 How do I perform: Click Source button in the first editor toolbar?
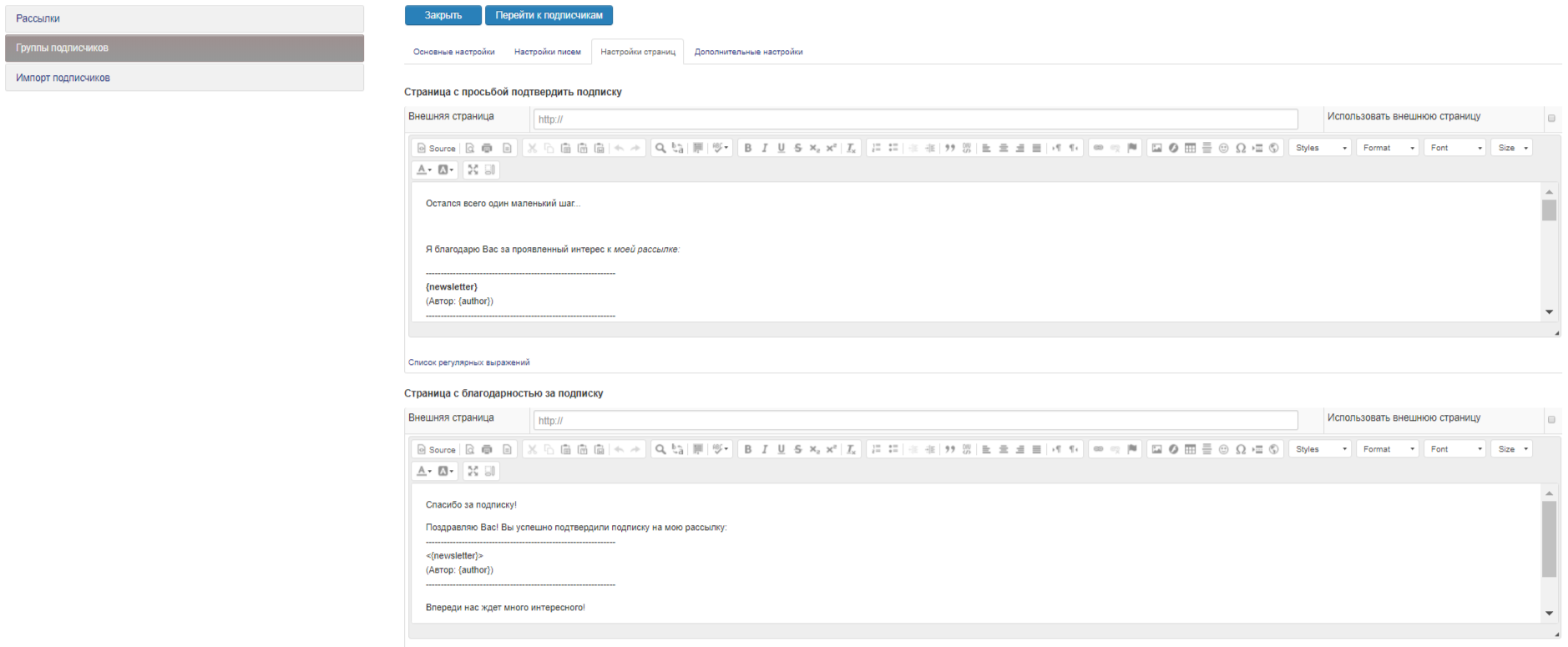[436, 148]
